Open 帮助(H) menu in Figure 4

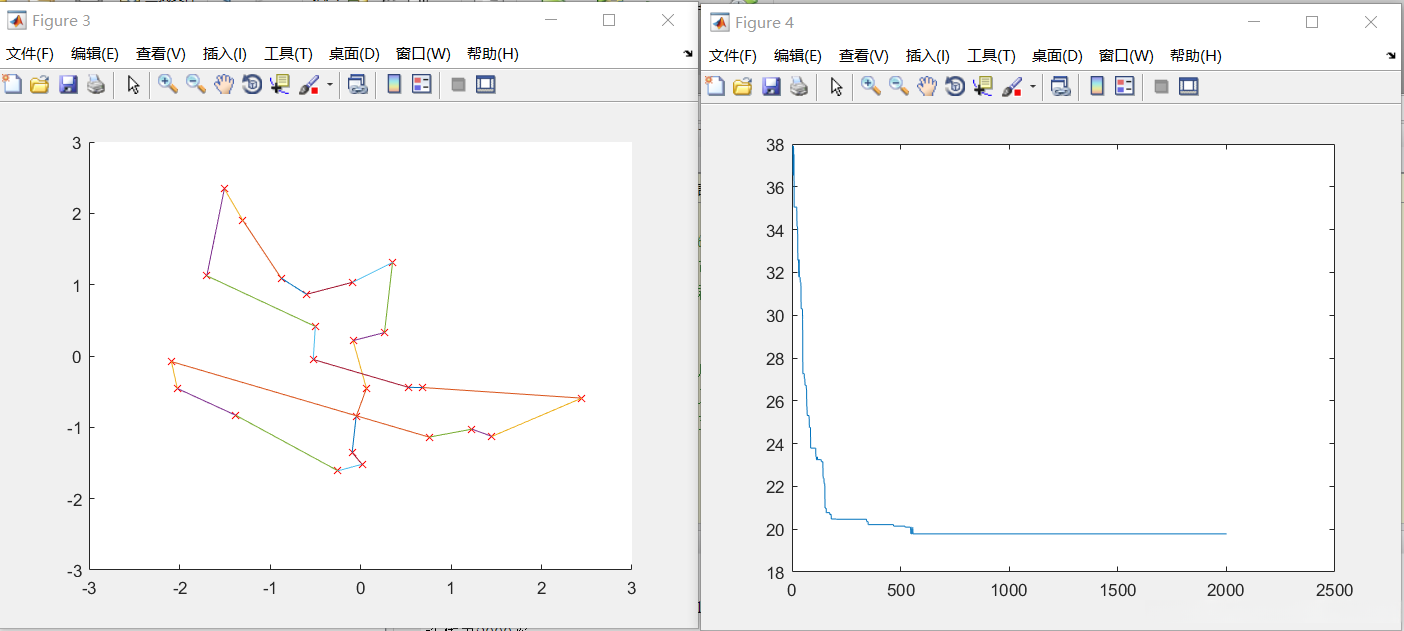click(x=1195, y=56)
